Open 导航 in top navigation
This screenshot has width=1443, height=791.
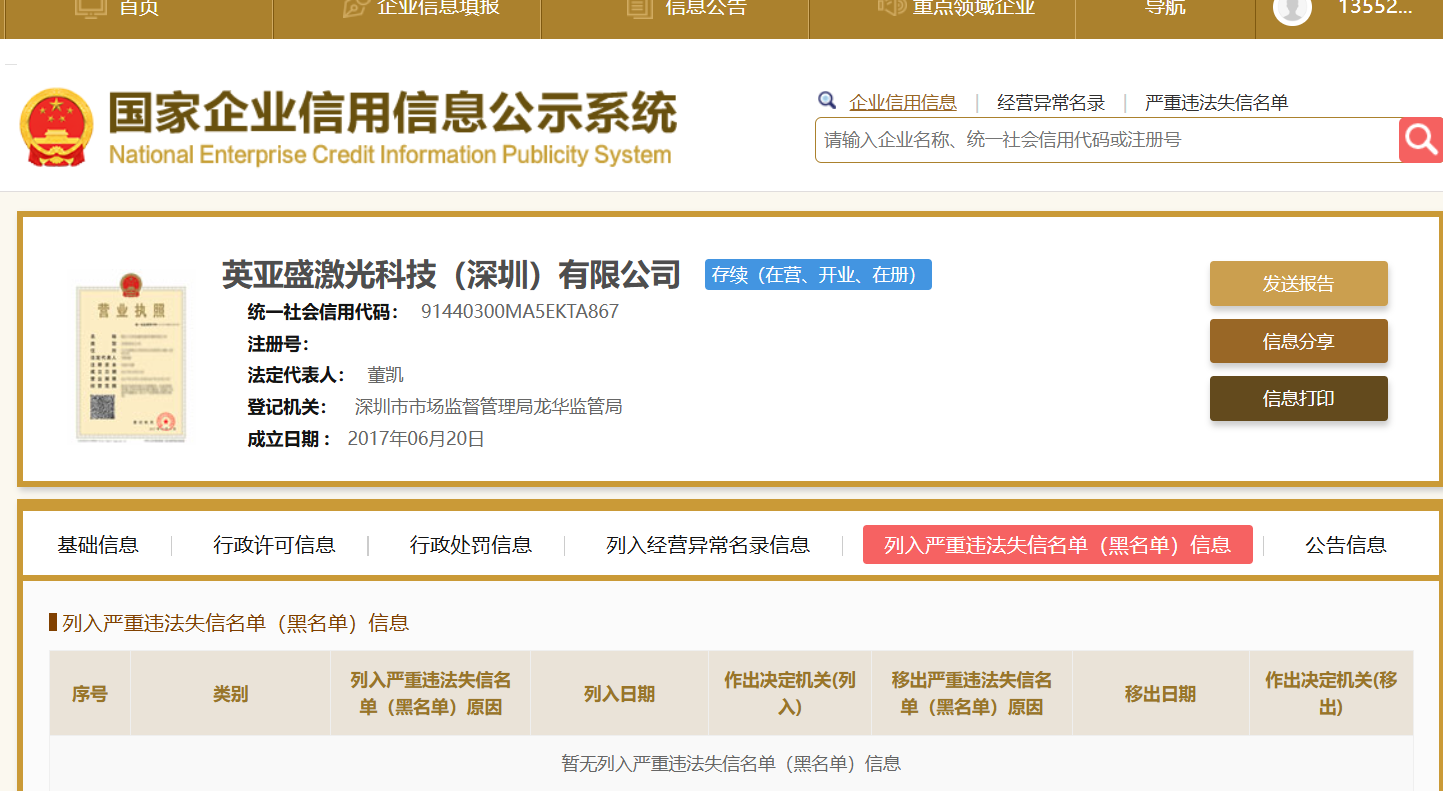click(1165, 8)
